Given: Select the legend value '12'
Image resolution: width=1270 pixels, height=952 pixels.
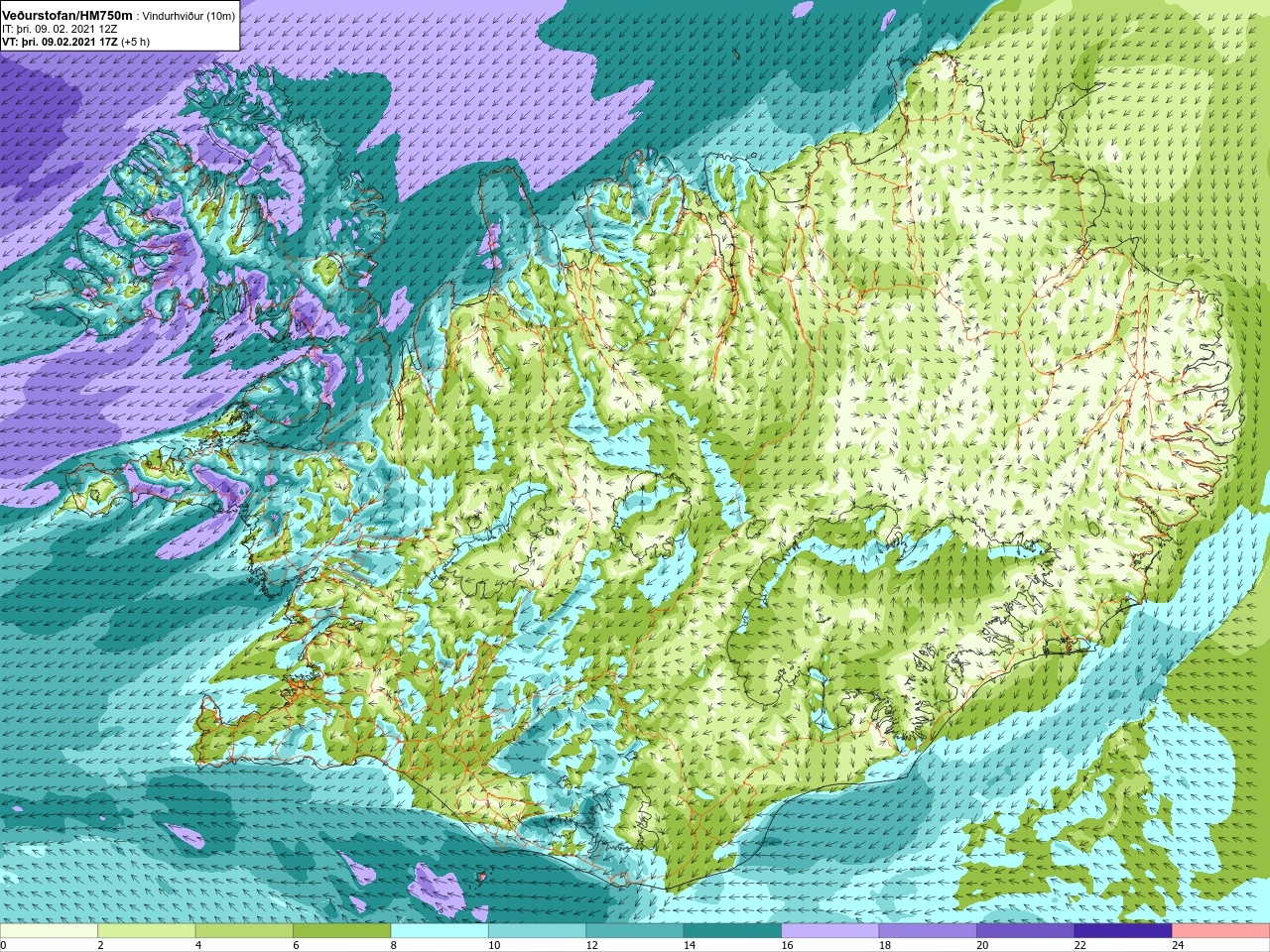Looking at the screenshot, I should (x=592, y=945).
